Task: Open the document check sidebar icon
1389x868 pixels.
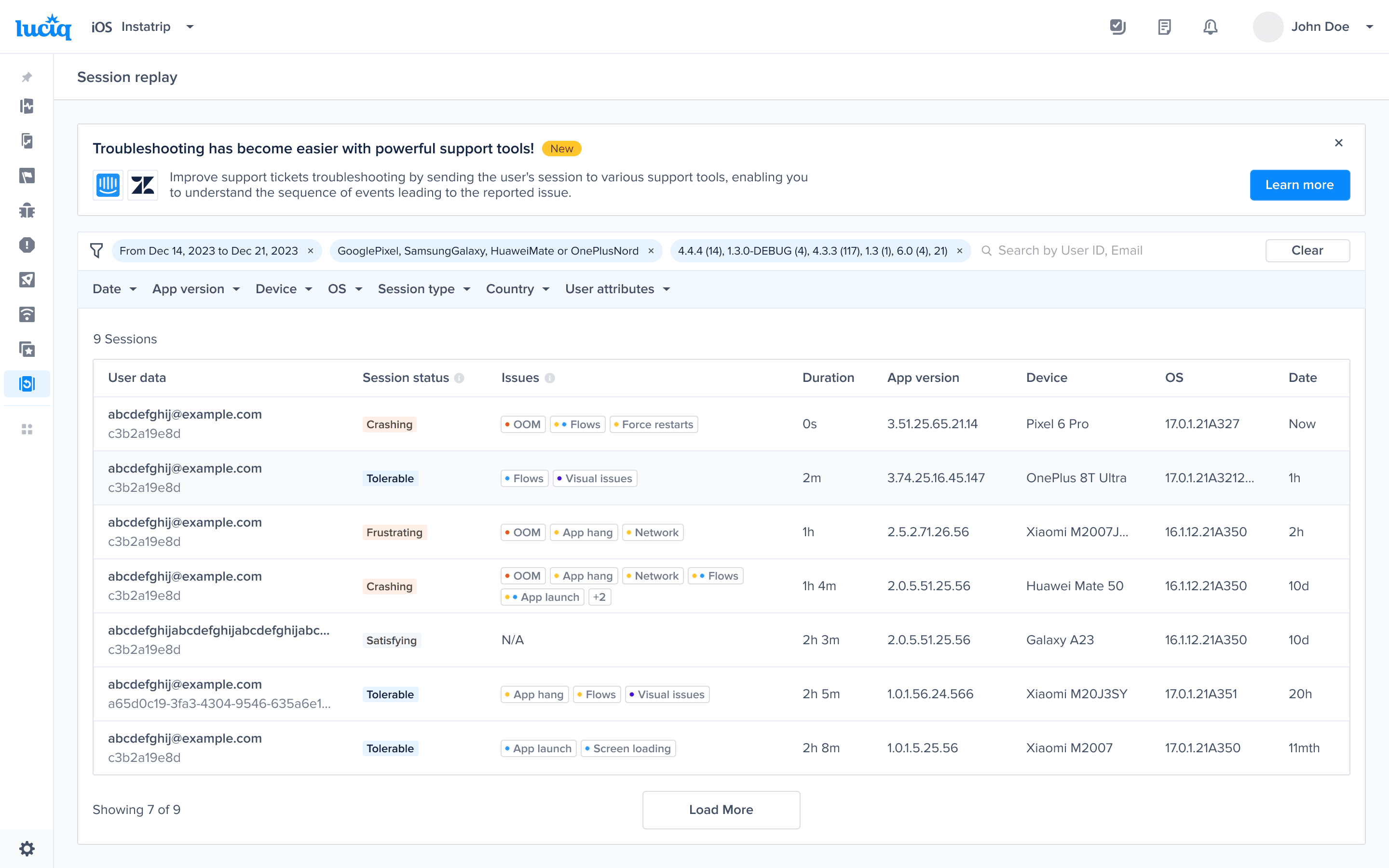Action: (27, 141)
